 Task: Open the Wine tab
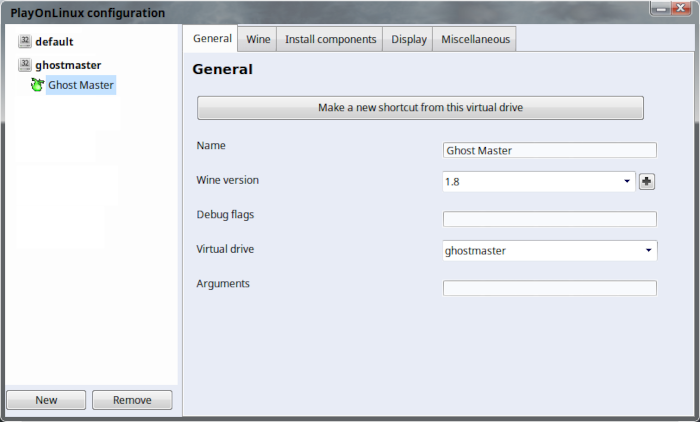click(258, 39)
